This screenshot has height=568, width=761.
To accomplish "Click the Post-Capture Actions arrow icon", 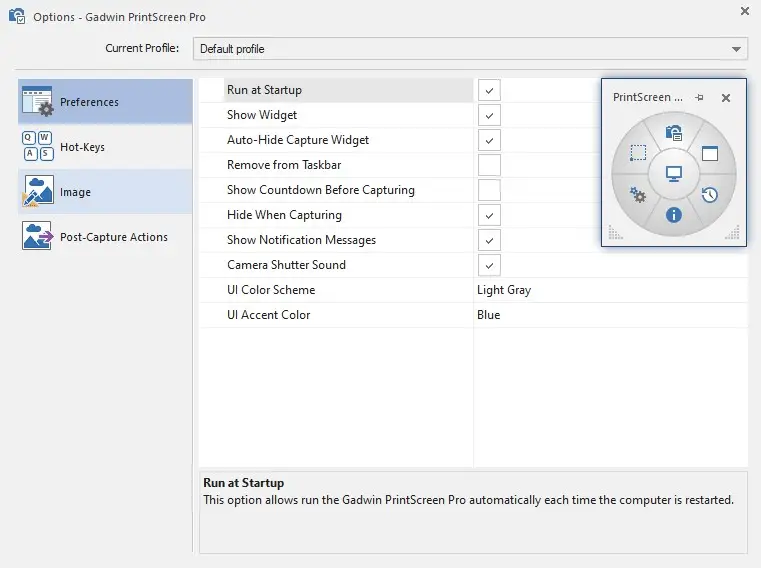I will pyautogui.click(x=37, y=236).
